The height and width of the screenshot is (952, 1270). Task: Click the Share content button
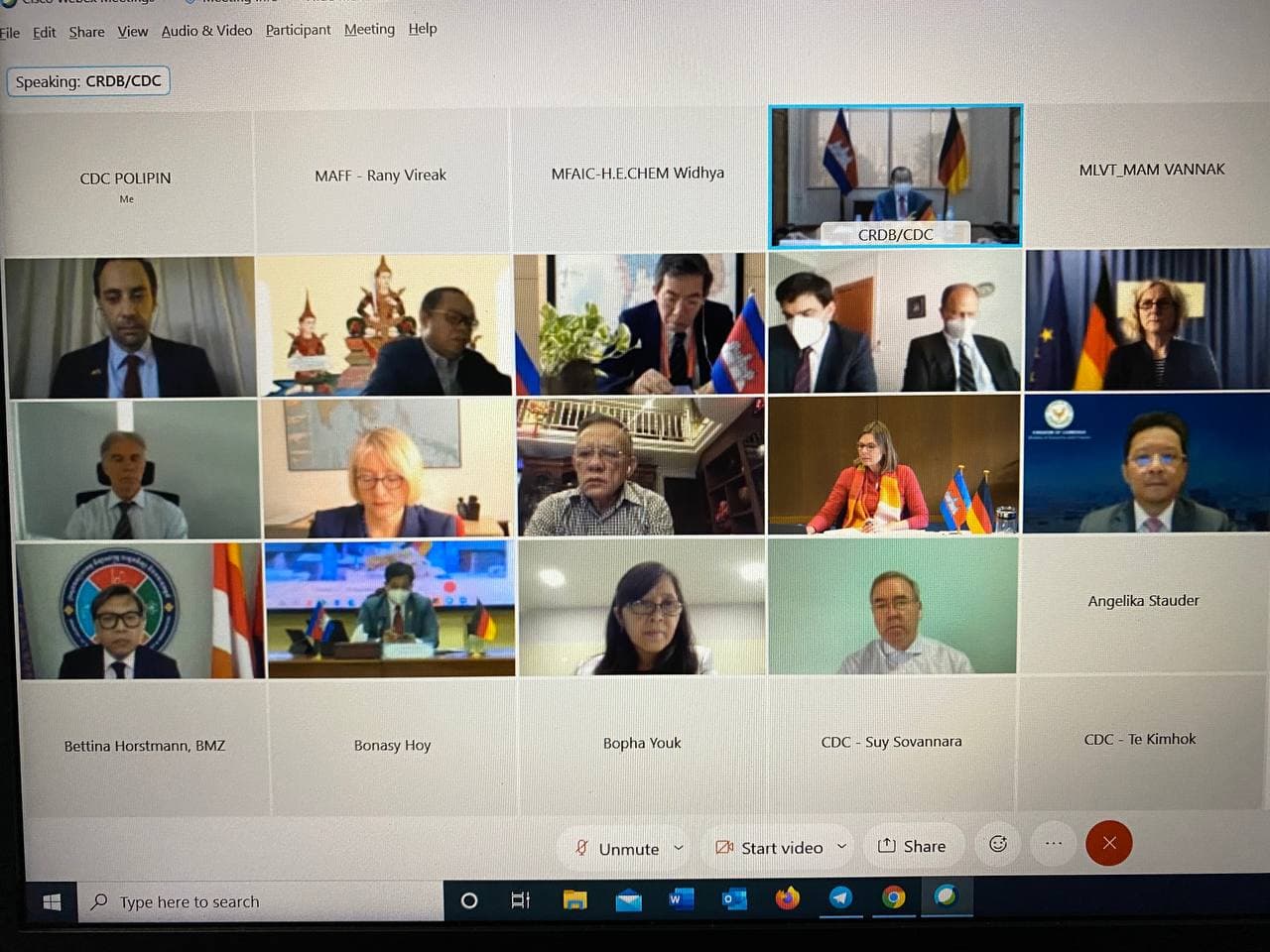tap(912, 846)
